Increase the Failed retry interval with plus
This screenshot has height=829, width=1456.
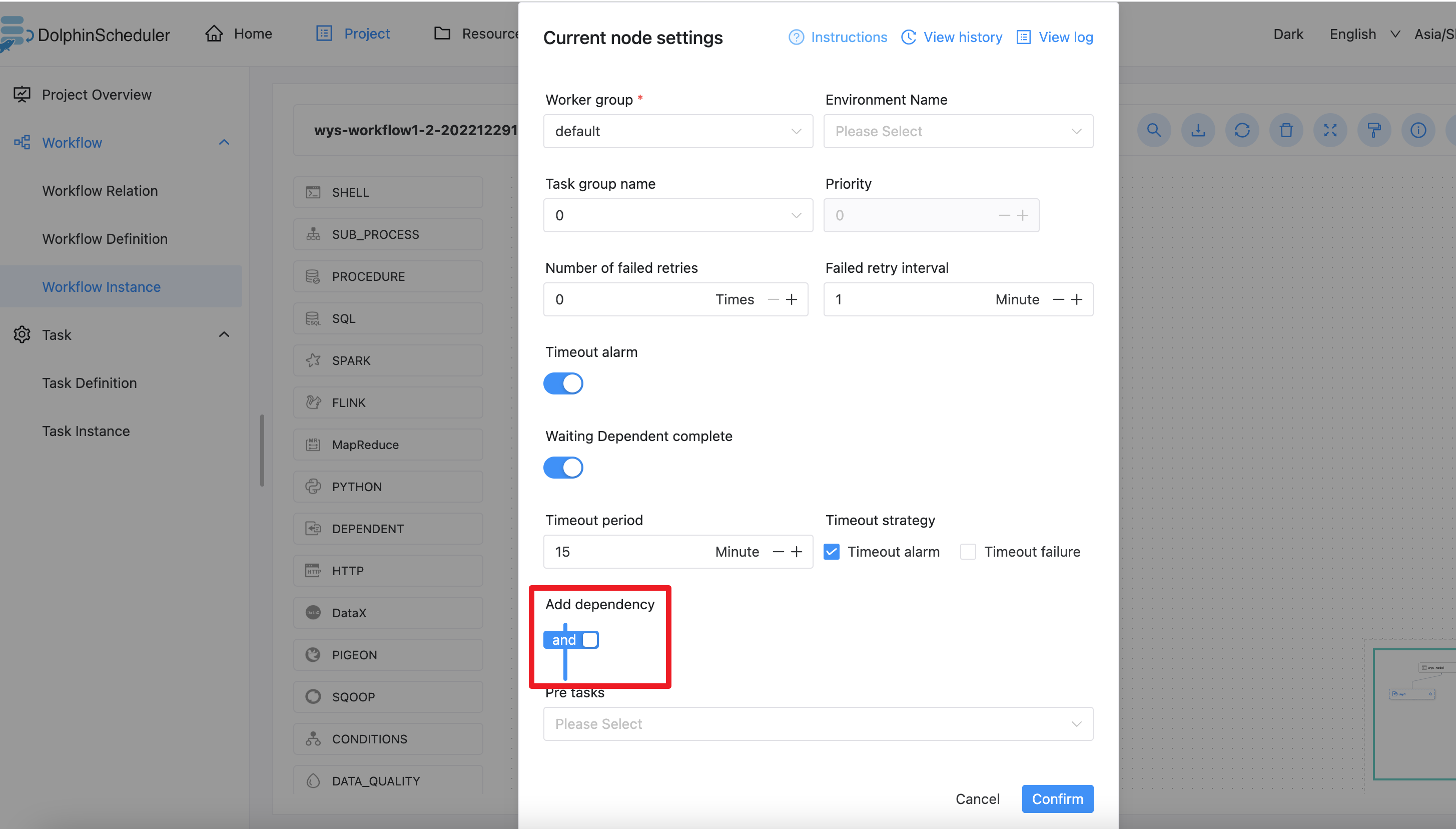[1077, 299]
